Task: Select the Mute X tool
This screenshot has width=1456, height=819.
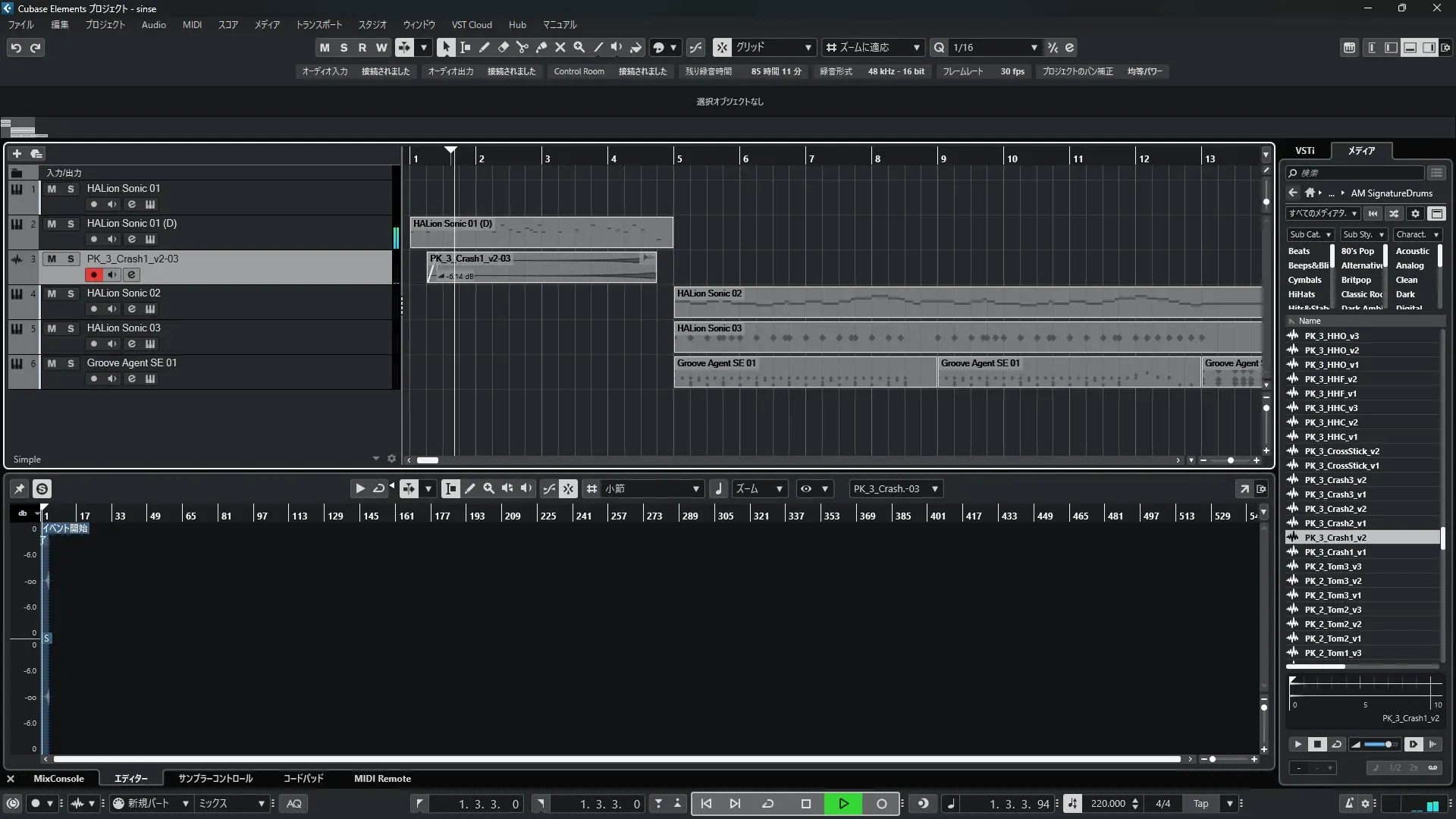Action: click(560, 47)
